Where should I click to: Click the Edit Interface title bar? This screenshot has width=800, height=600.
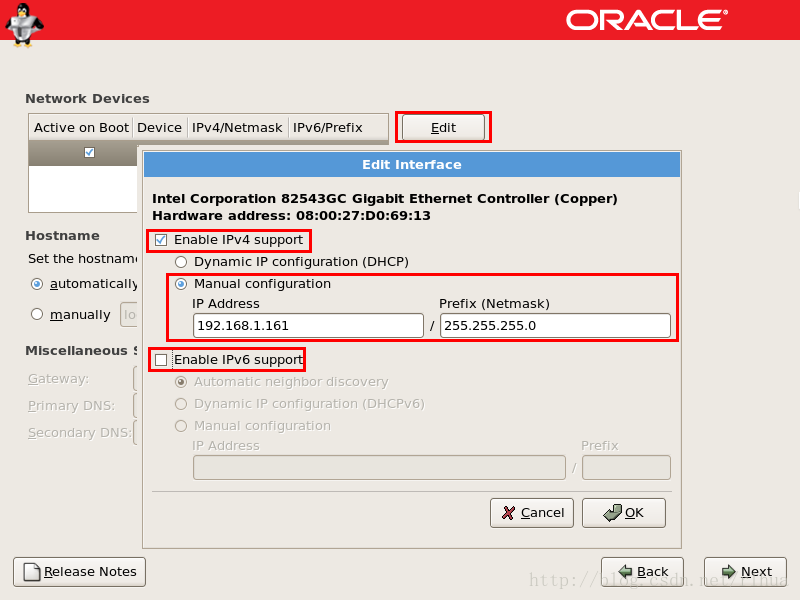click(x=412, y=164)
